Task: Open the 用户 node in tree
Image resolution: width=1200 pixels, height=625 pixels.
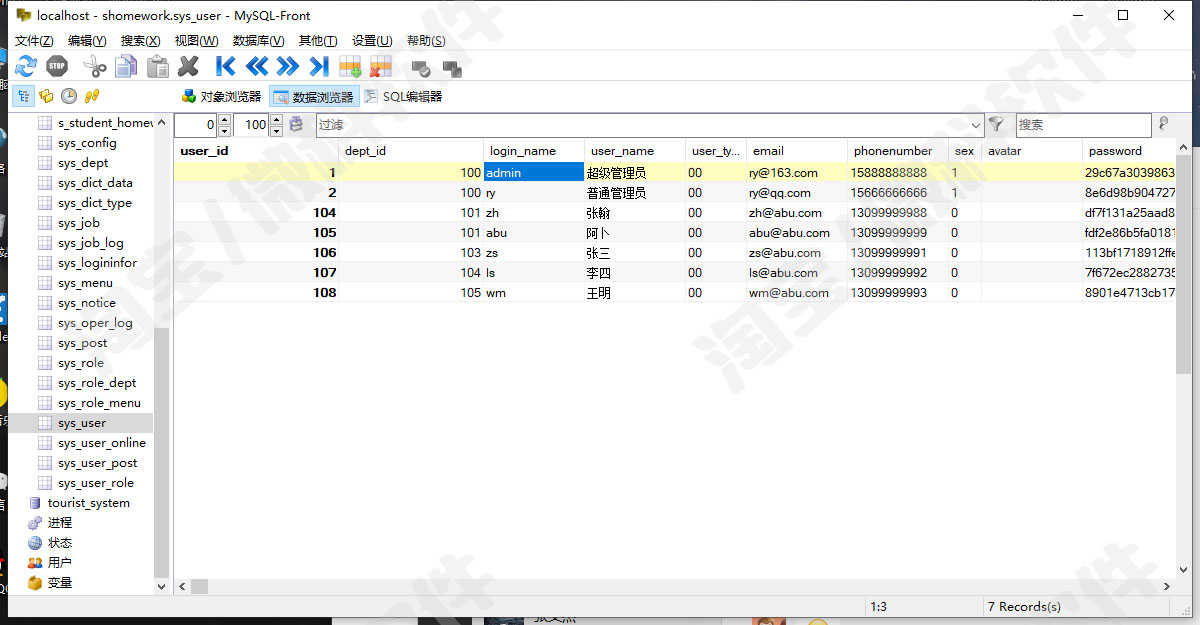Action: (x=60, y=563)
